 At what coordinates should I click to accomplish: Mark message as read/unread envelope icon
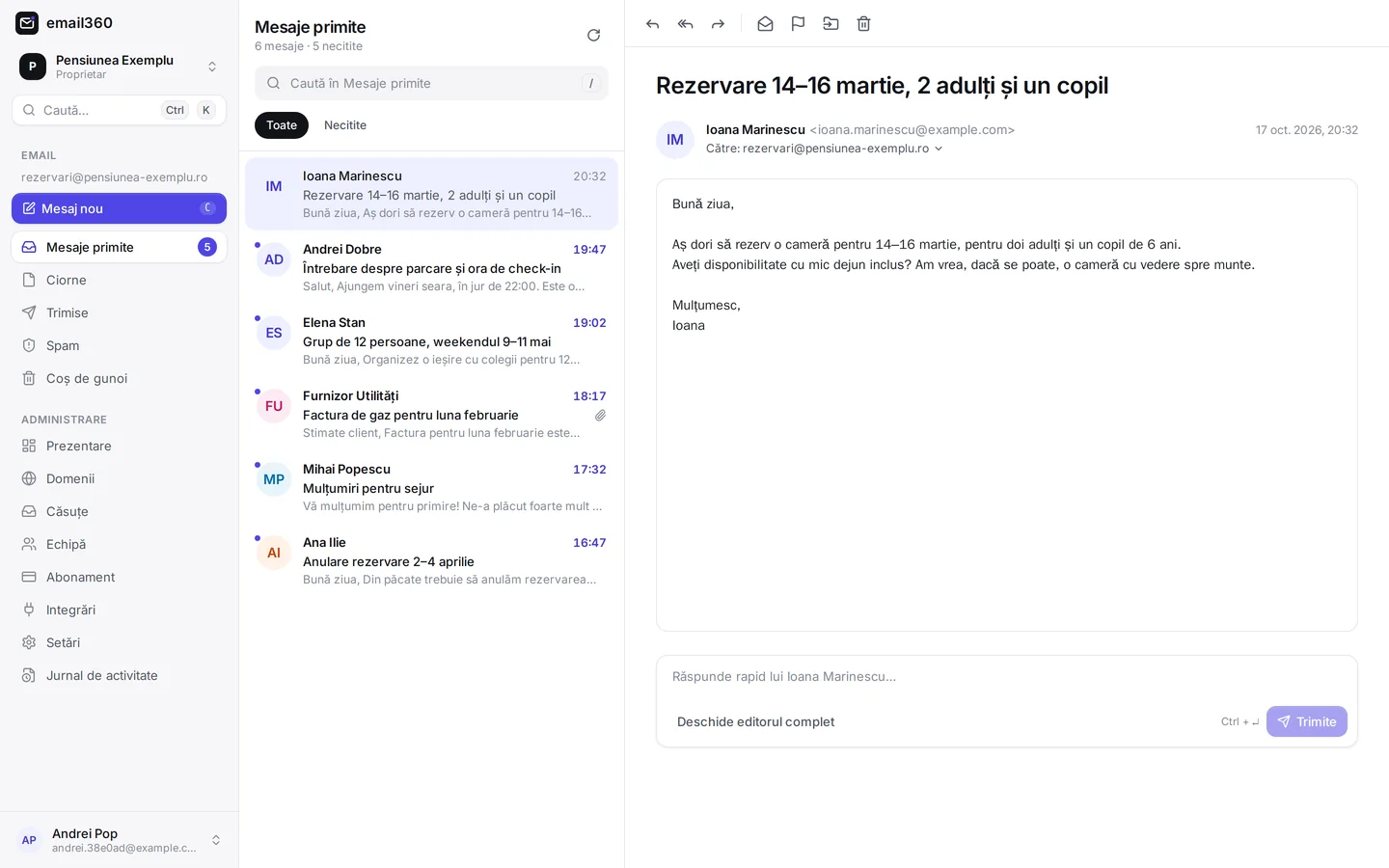tap(765, 24)
